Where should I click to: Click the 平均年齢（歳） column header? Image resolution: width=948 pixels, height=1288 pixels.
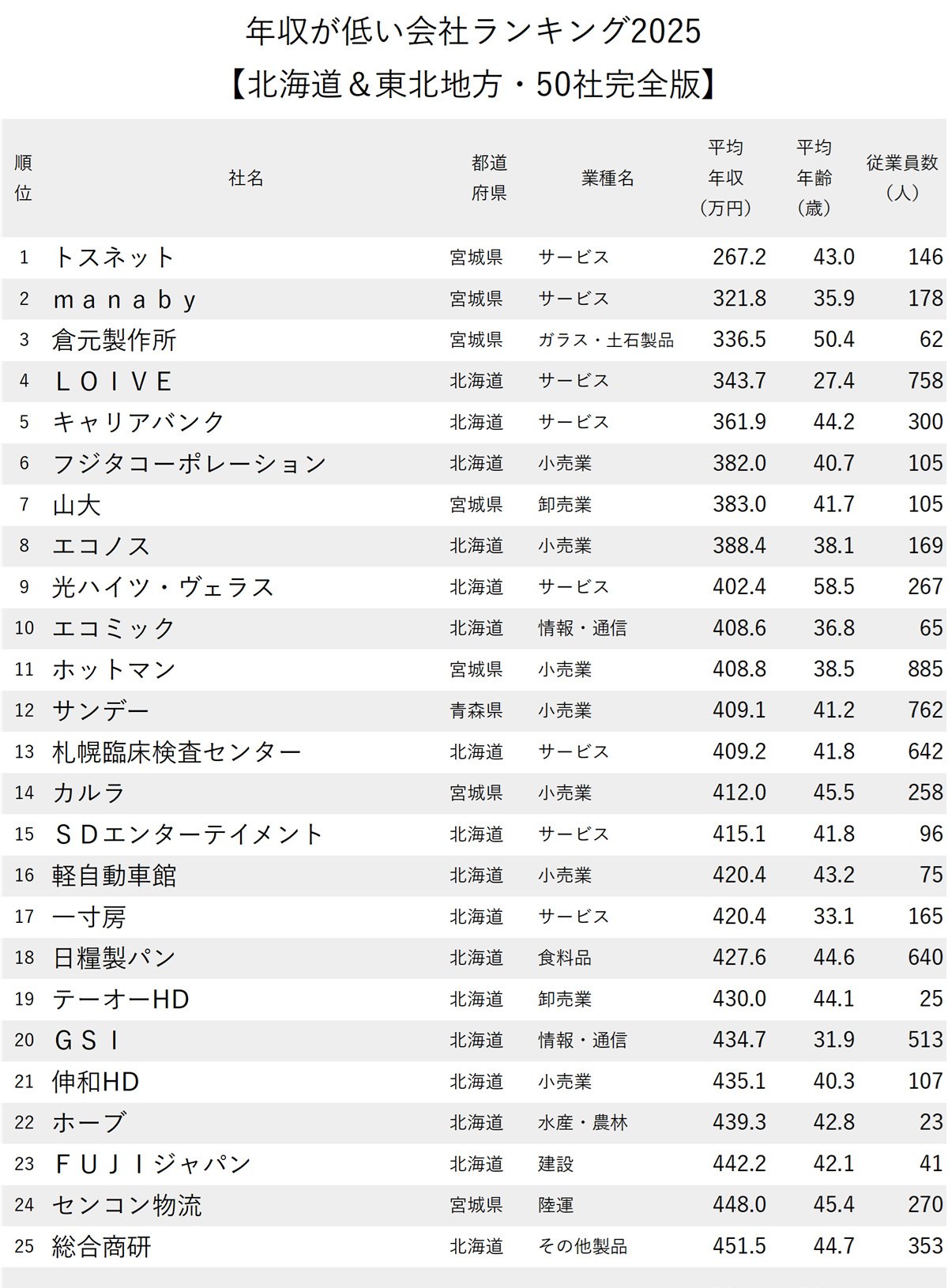click(x=814, y=178)
